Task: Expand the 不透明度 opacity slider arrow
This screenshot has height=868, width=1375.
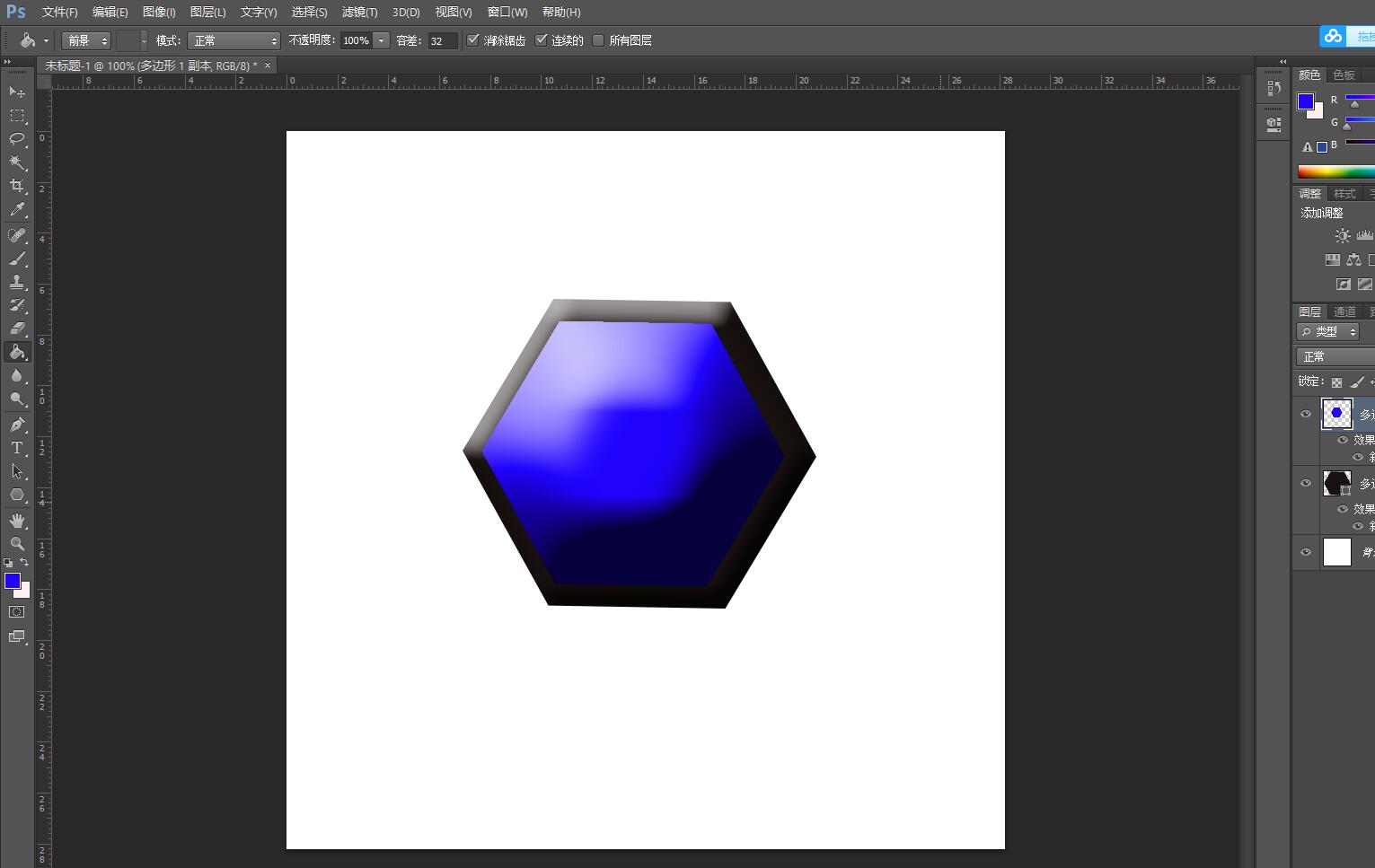Action: point(382,40)
